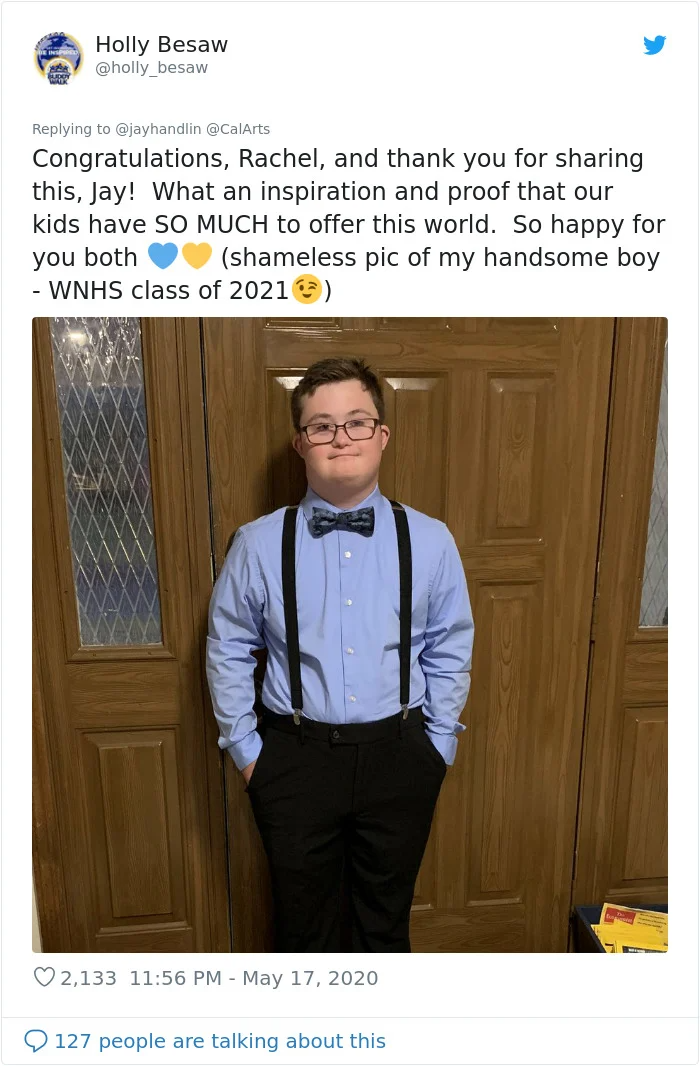Open the conversation speech bubble icon
700x1066 pixels.
click(x=35, y=1040)
